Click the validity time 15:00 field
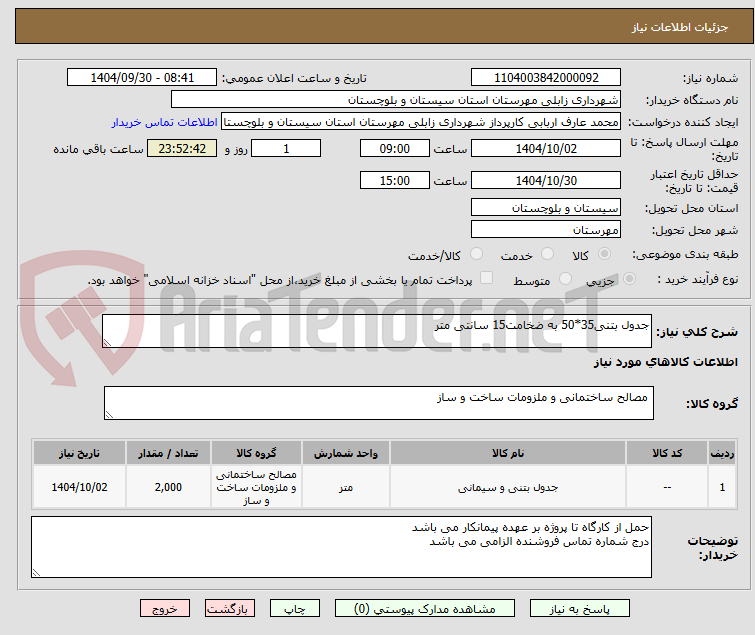This screenshot has height=635, width=755. (x=395, y=180)
